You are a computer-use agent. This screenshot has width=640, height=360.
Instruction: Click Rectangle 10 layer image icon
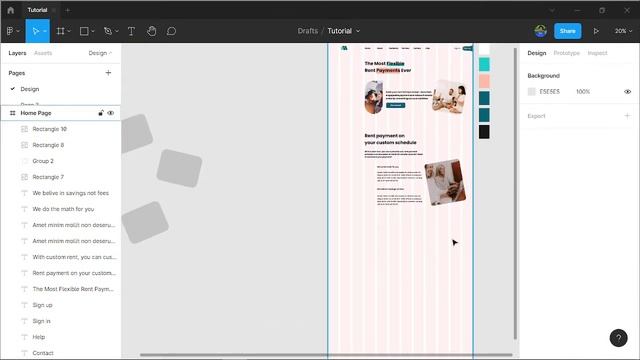(x=24, y=129)
